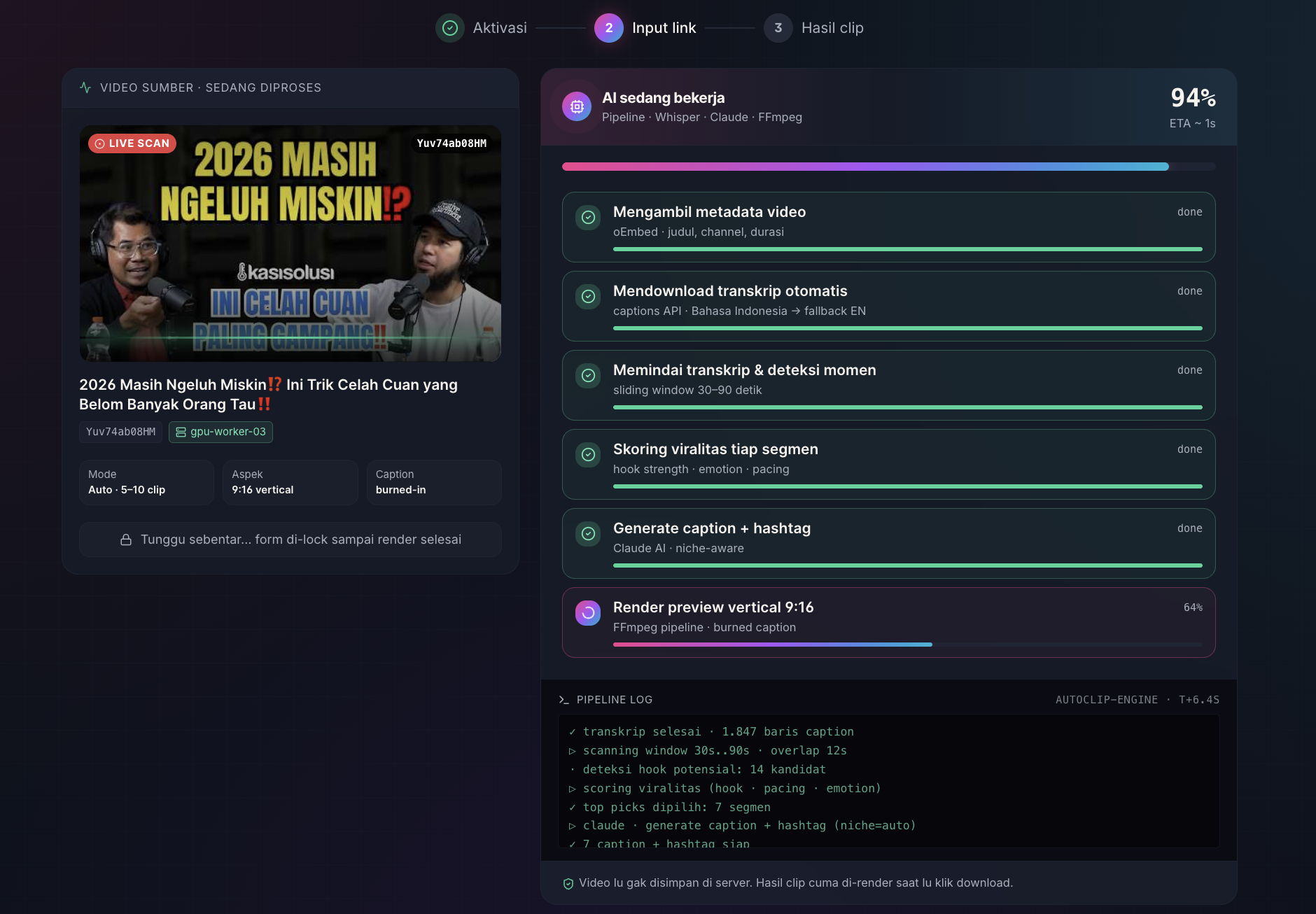Click log line top picks dipilih: 7 segmen

[x=670, y=807]
